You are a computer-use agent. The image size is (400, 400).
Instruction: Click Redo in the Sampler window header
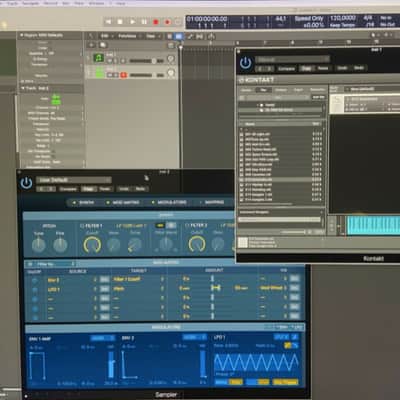click(140, 189)
